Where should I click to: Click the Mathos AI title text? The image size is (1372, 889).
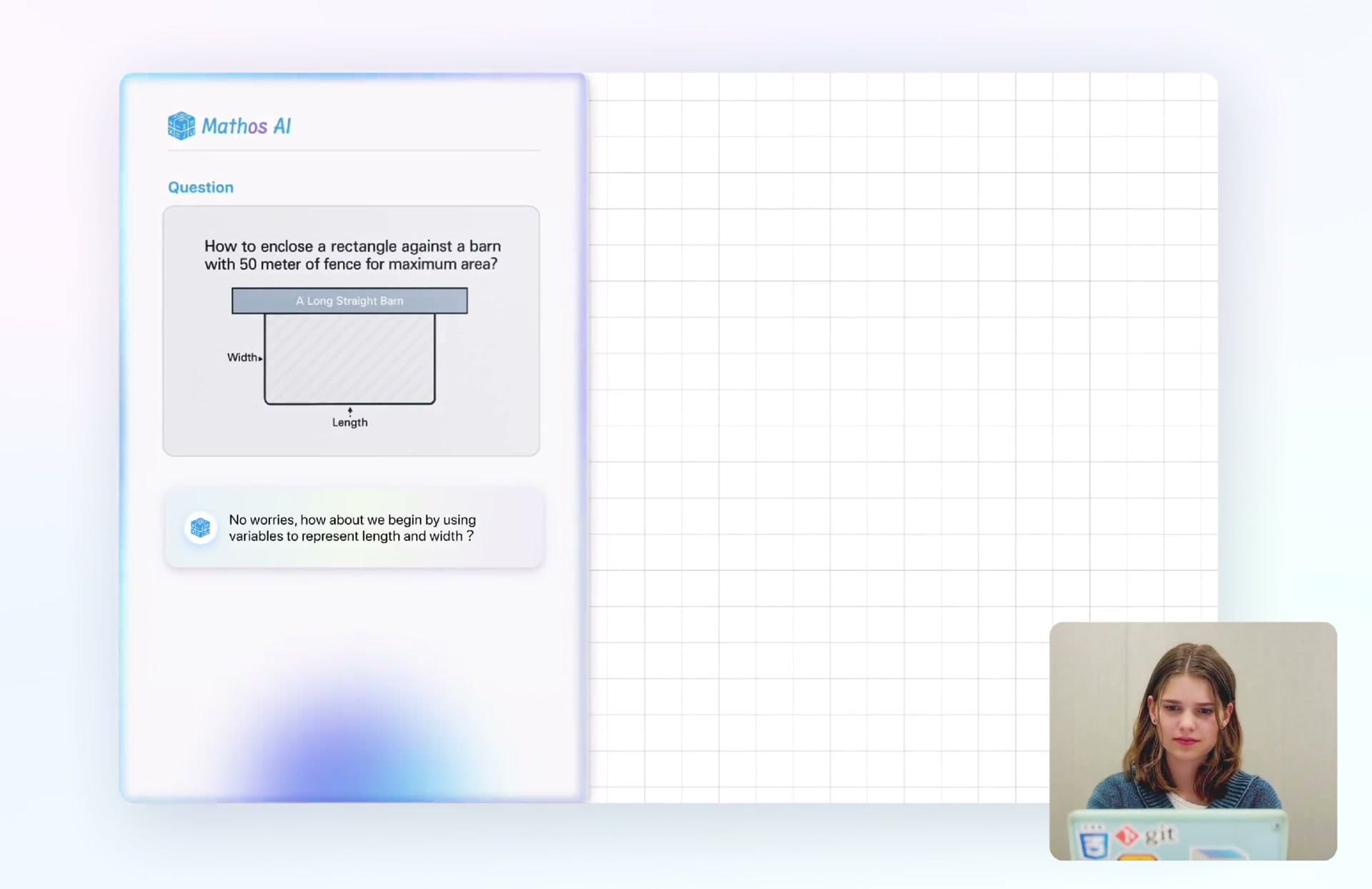[x=247, y=126]
